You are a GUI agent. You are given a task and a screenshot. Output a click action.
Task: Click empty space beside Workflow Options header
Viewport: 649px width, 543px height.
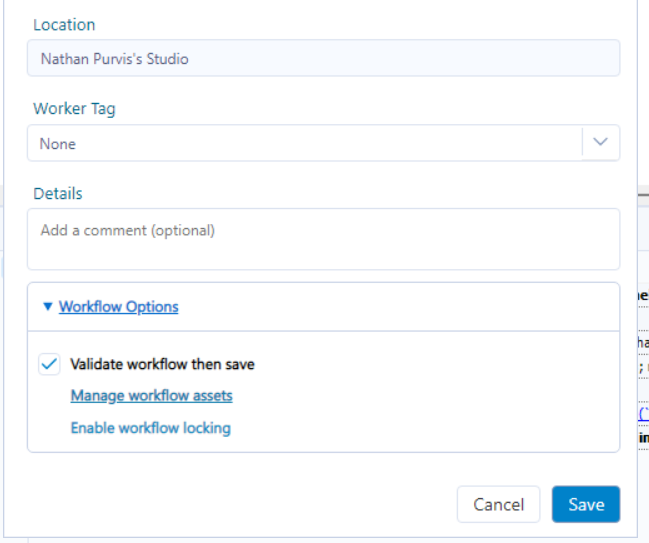[400, 307]
